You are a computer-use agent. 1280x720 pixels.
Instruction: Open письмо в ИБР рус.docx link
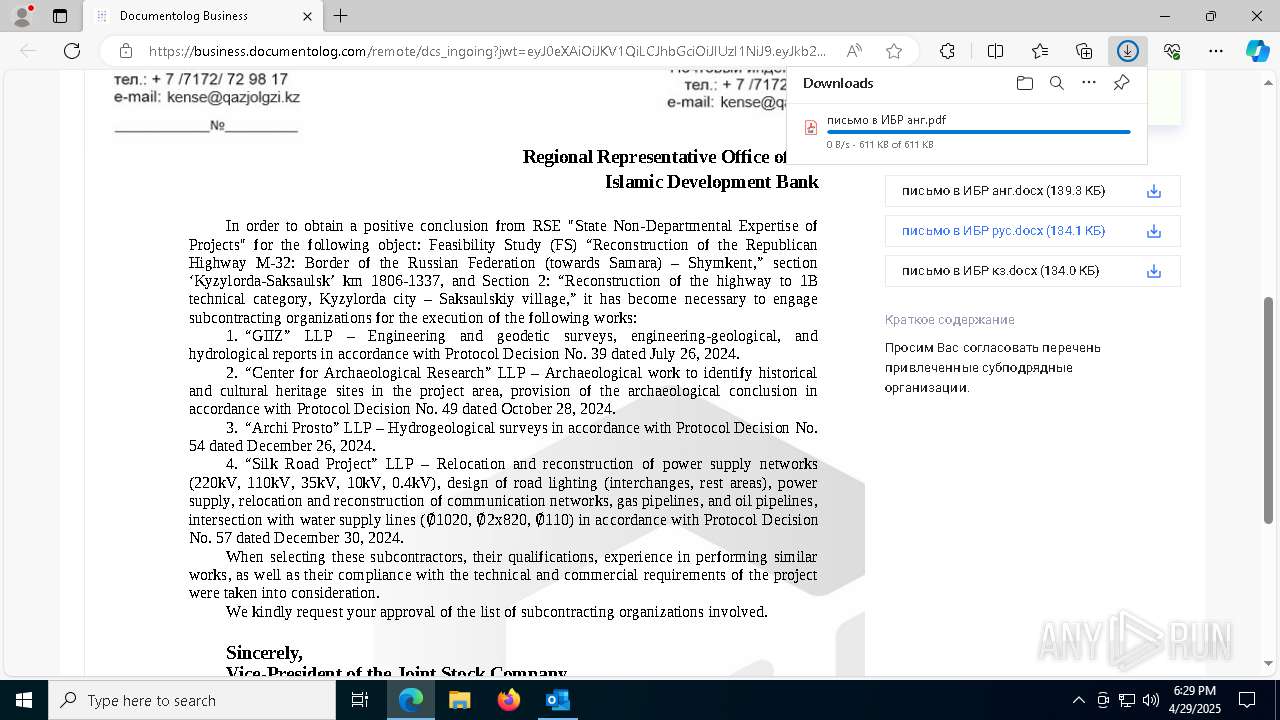(x=1003, y=231)
